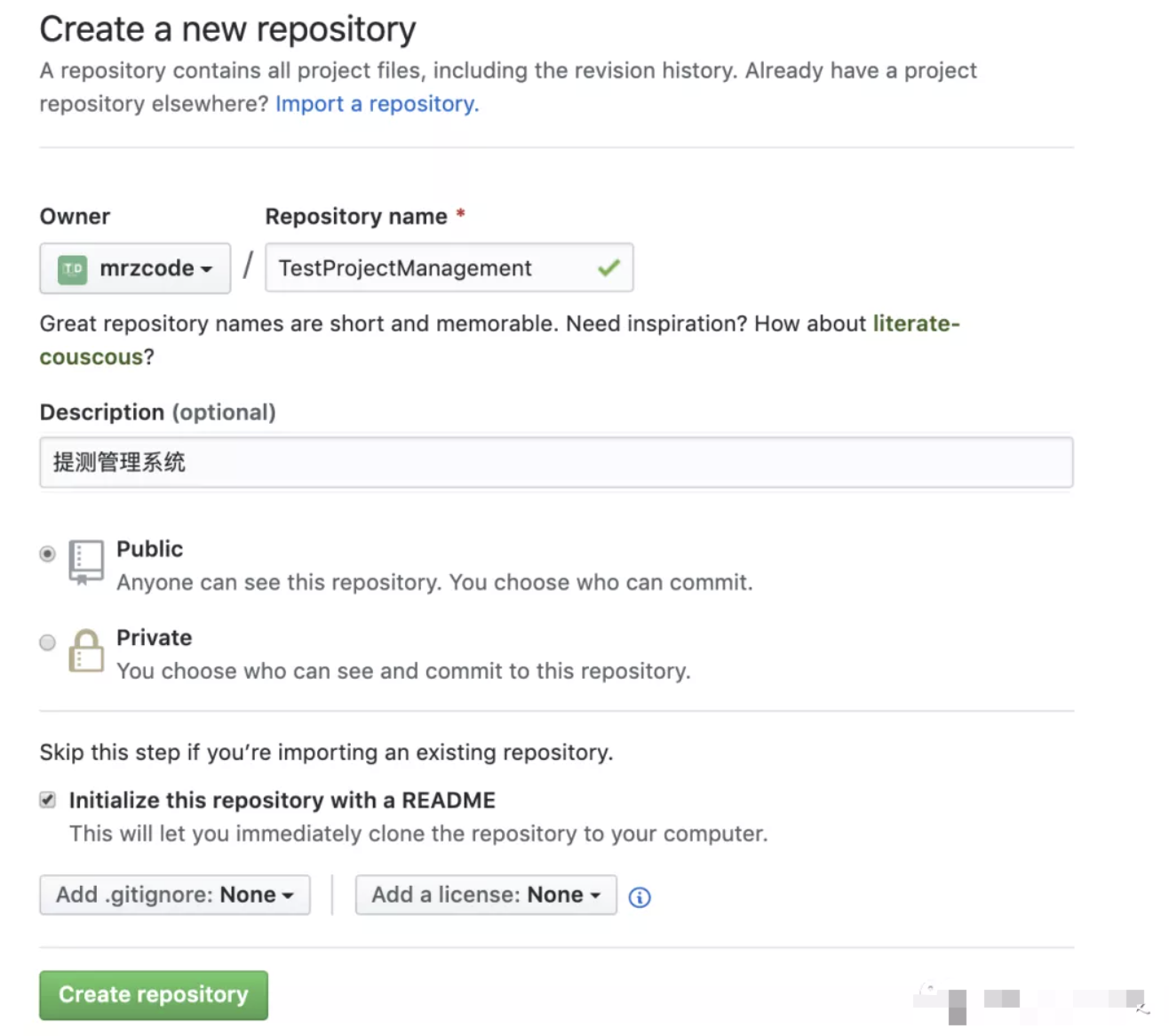Click text 'Skip this step if you're importing'

pos(209,753)
